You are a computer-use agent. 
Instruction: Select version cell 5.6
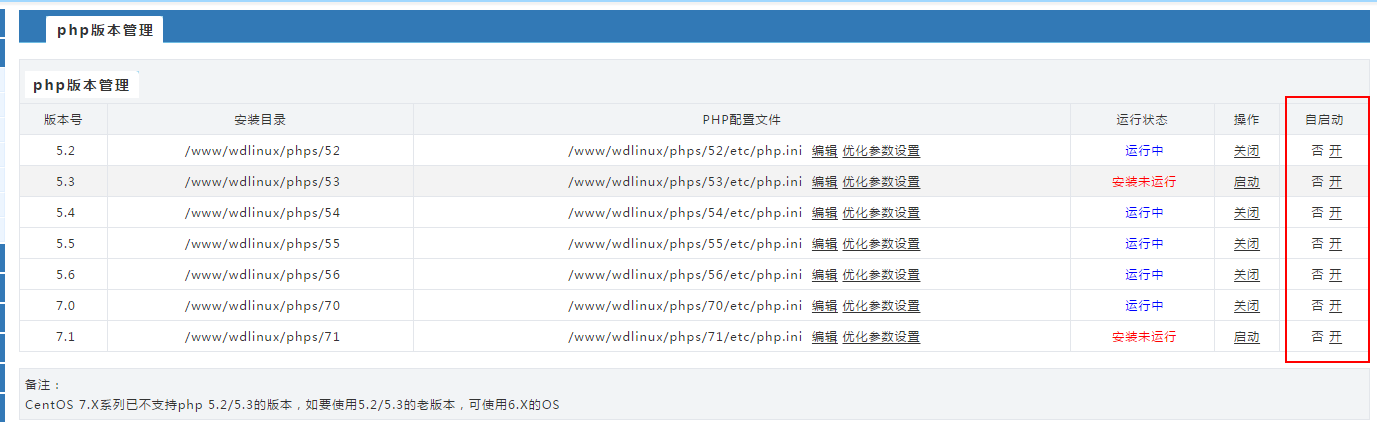tap(65, 275)
